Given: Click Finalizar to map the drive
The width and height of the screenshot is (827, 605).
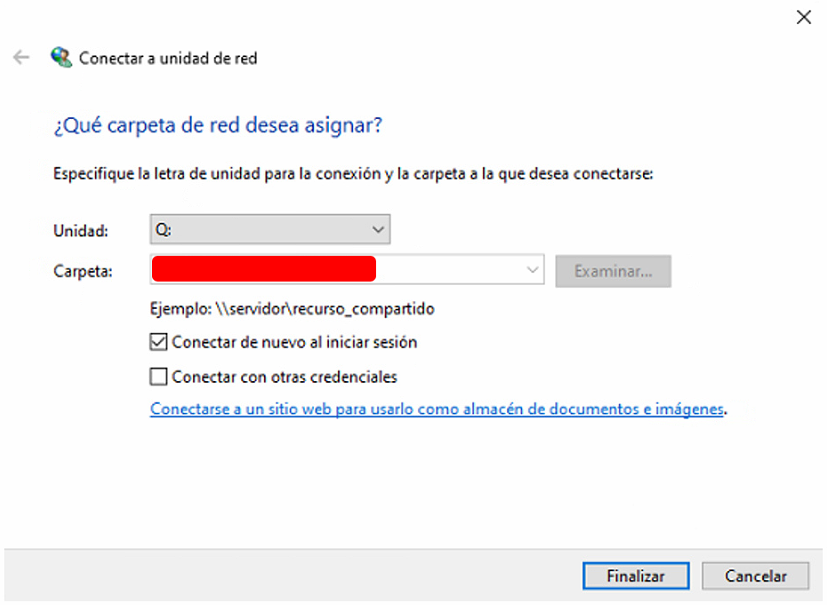Looking at the screenshot, I should point(636,575).
